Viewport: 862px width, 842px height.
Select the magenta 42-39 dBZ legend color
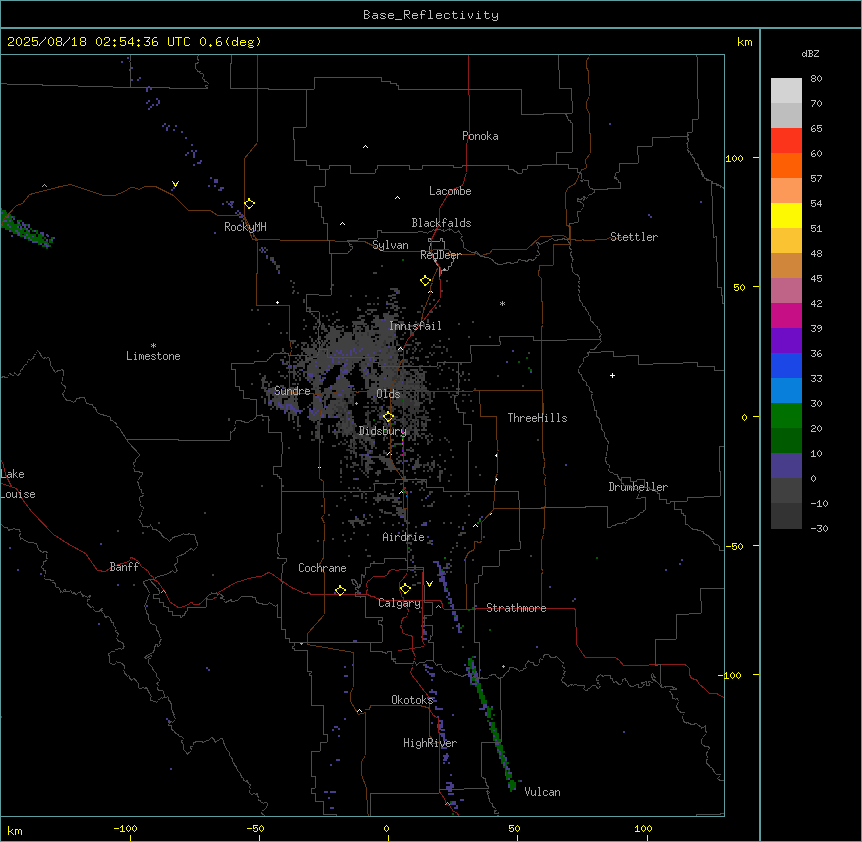point(786,315)
